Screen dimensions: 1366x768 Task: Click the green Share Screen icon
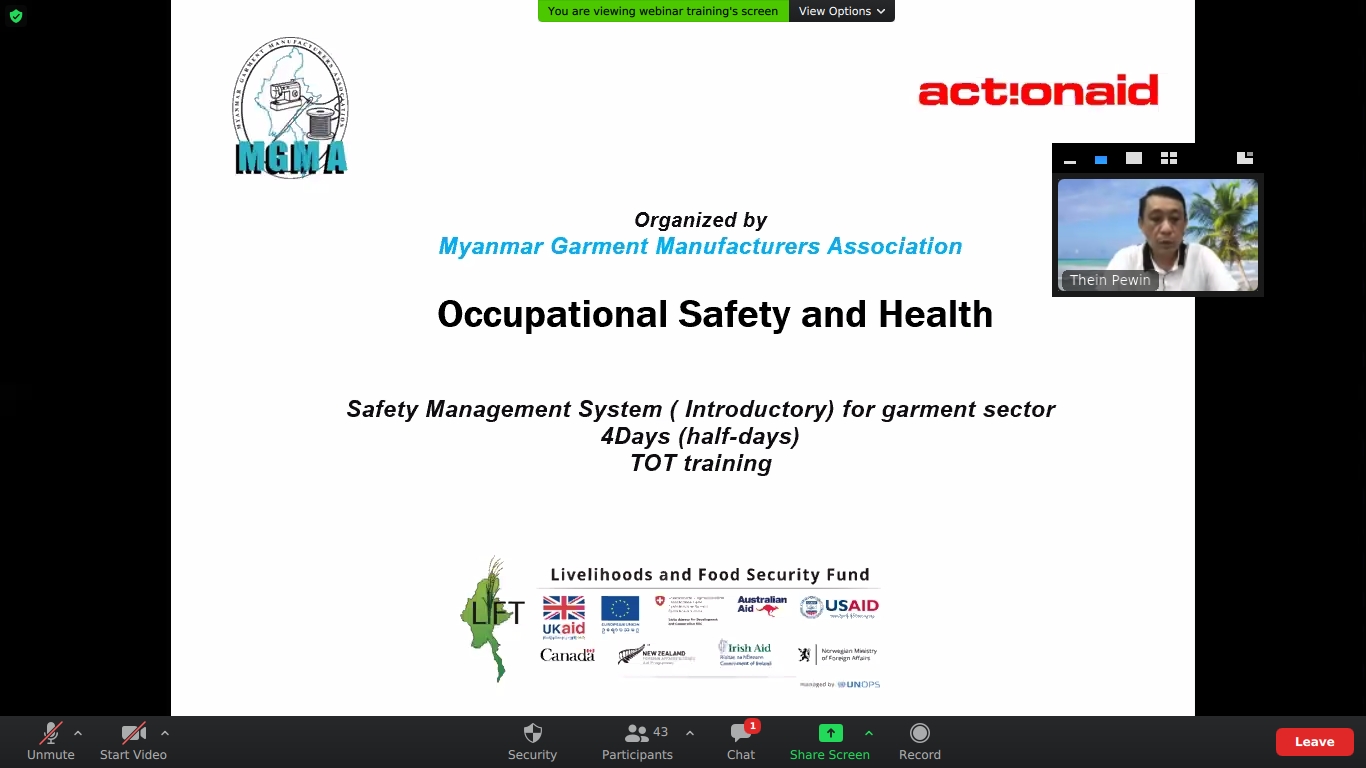pyautogui.click(x=830, y=733)
